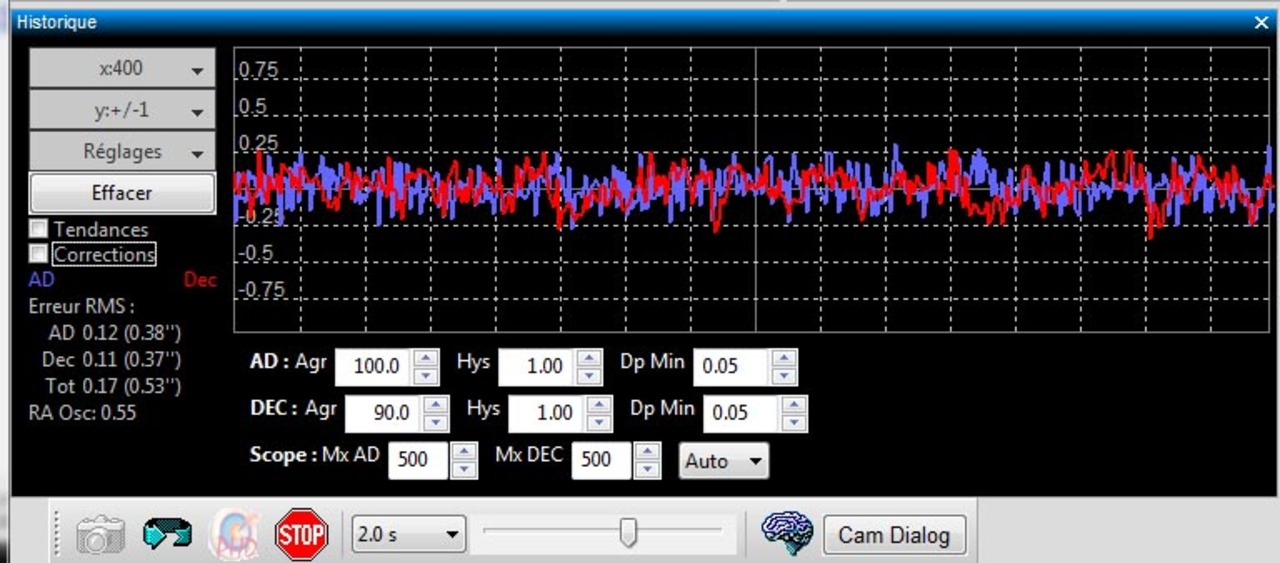Open the x:400 scale dropdown

coord(122,69)
